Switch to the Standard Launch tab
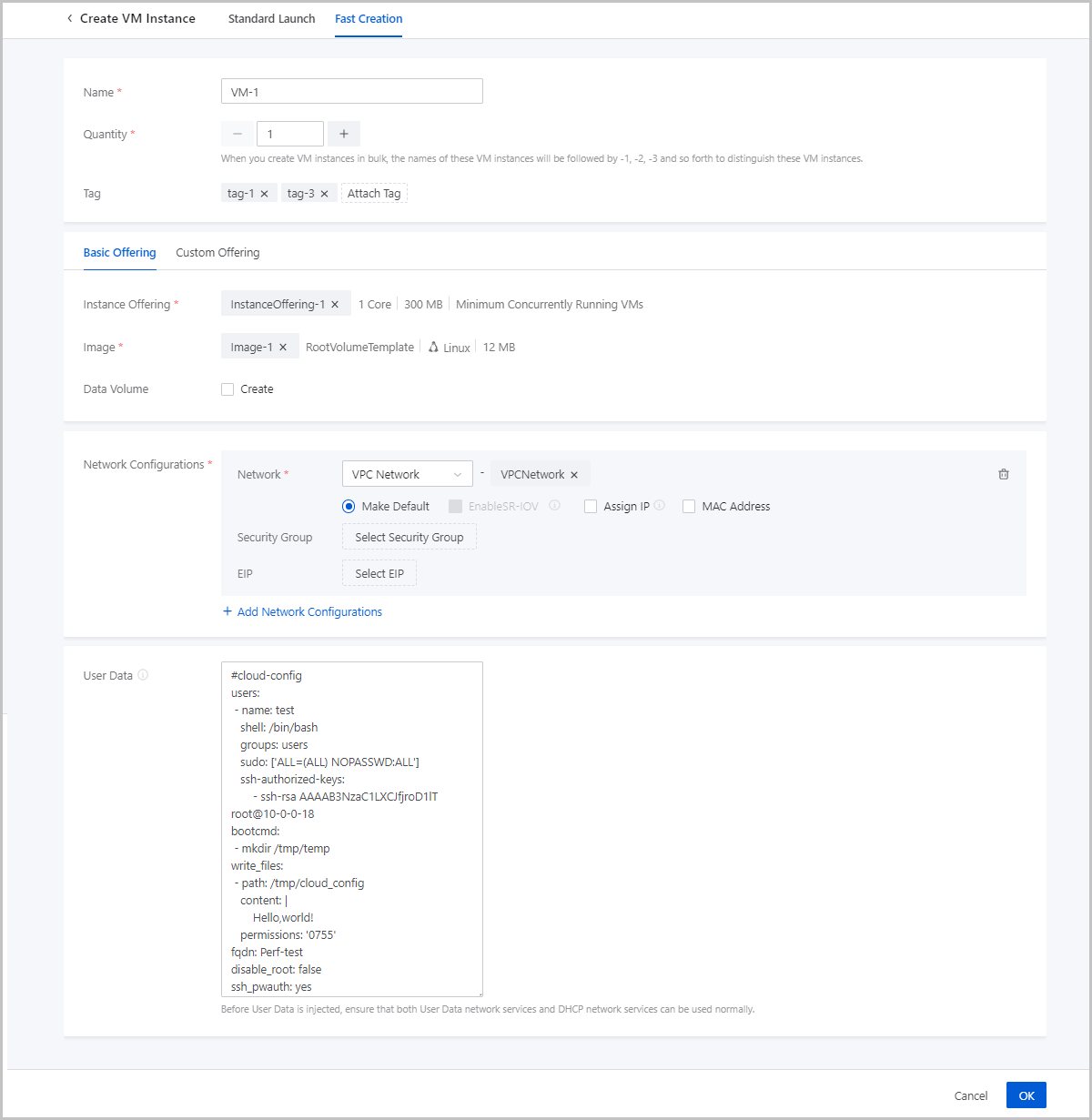 (271, 19)
